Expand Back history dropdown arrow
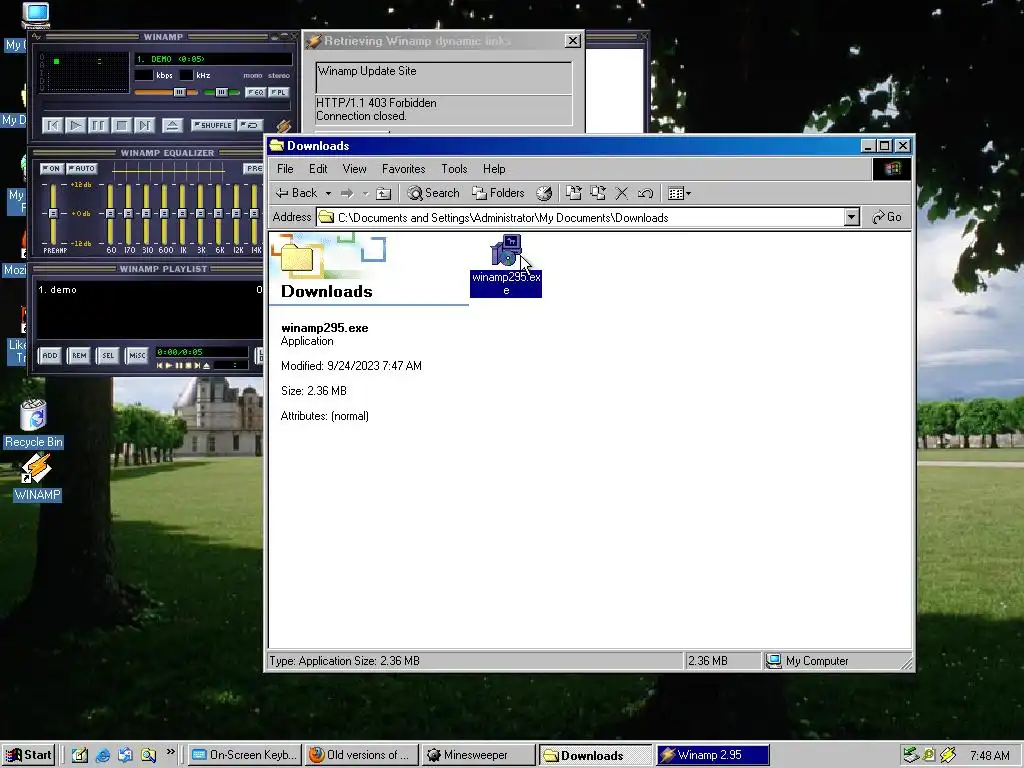Screen dimensions: 1024x768 pos(328,193)
